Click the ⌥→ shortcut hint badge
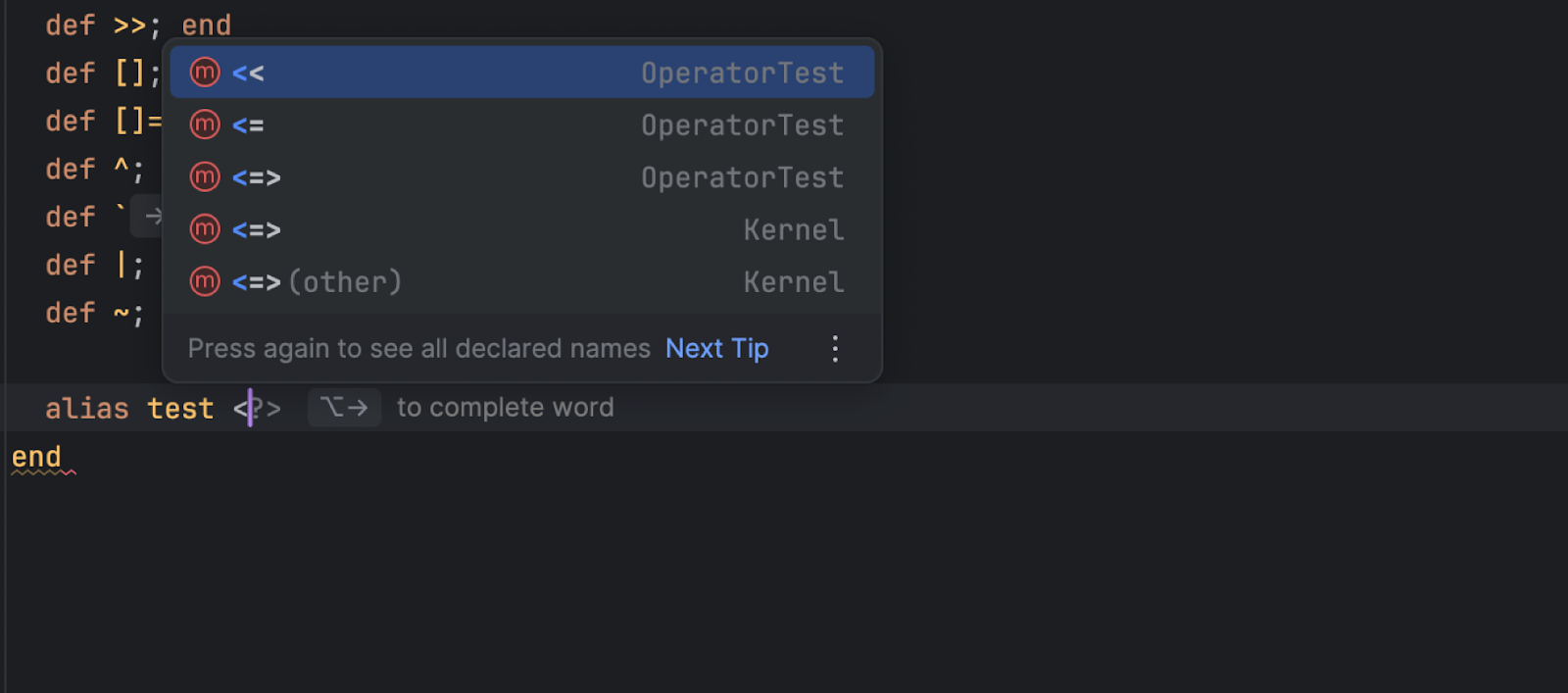This screenshot has height=693, width=1568. [x=344, y=408]
